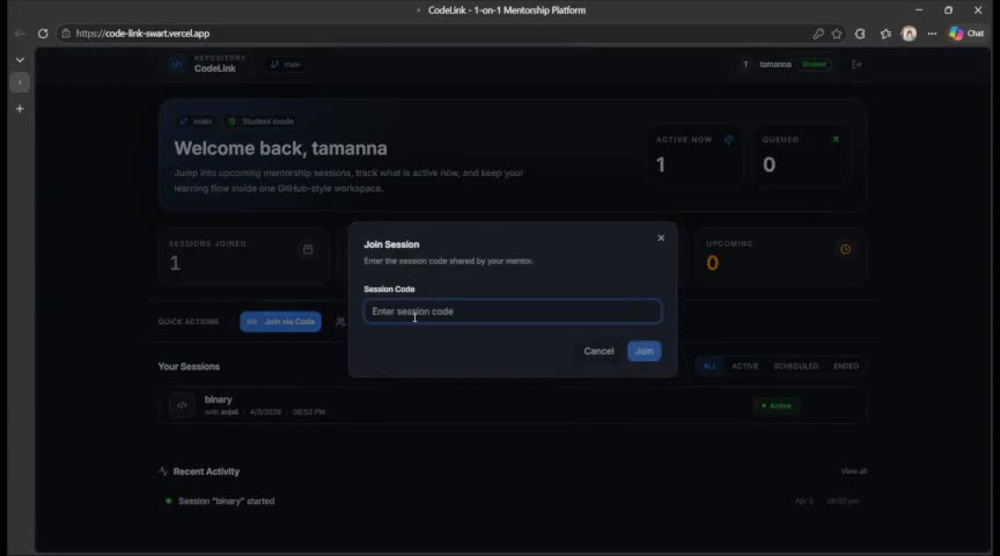Cancel the Join Session dialog
Screen dimensions: 1000x556
click(x=598, y=351)
